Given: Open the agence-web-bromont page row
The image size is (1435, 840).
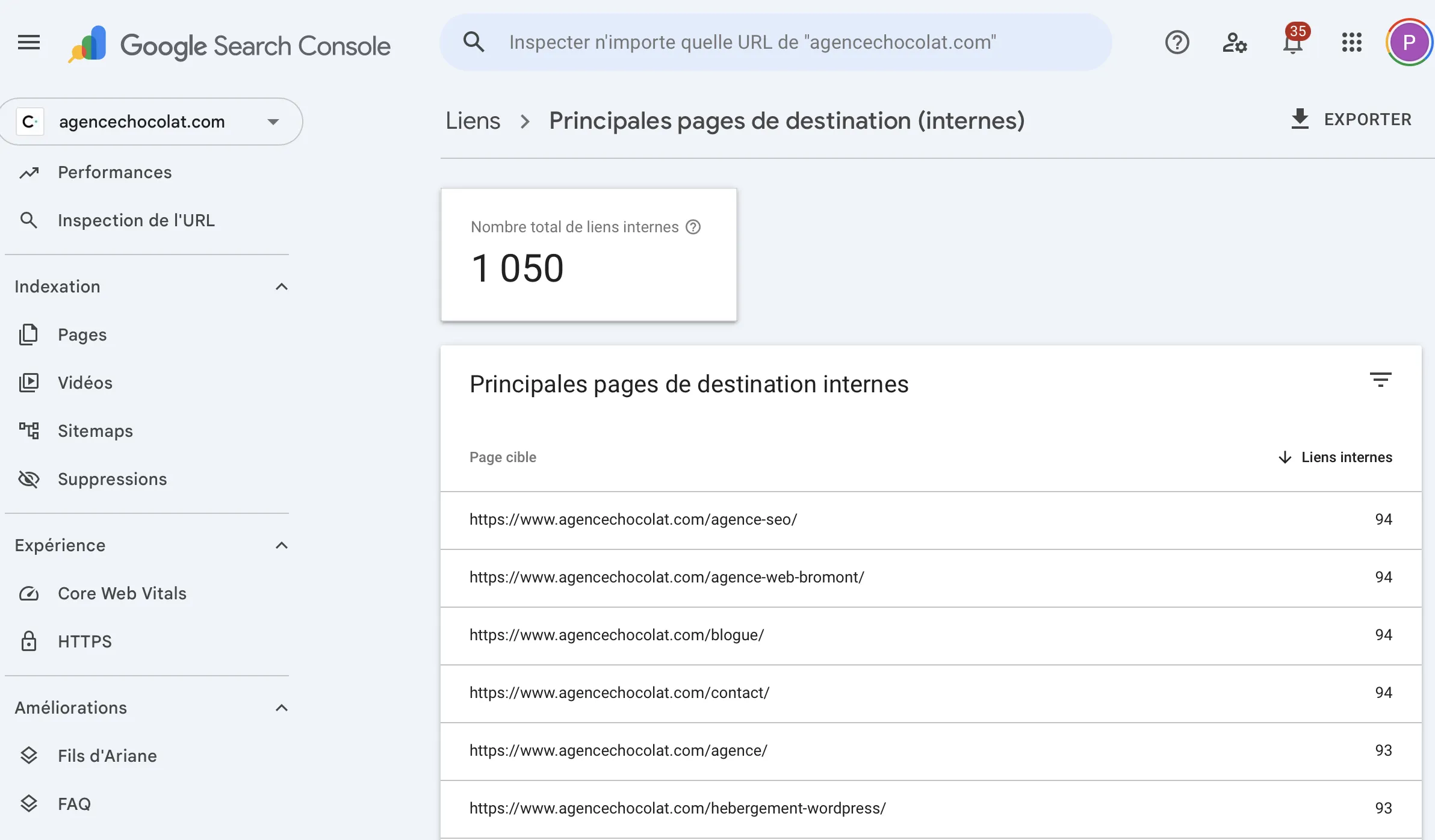Looking at the screenshot, I should pyautogui.click(x=931, y=578).
